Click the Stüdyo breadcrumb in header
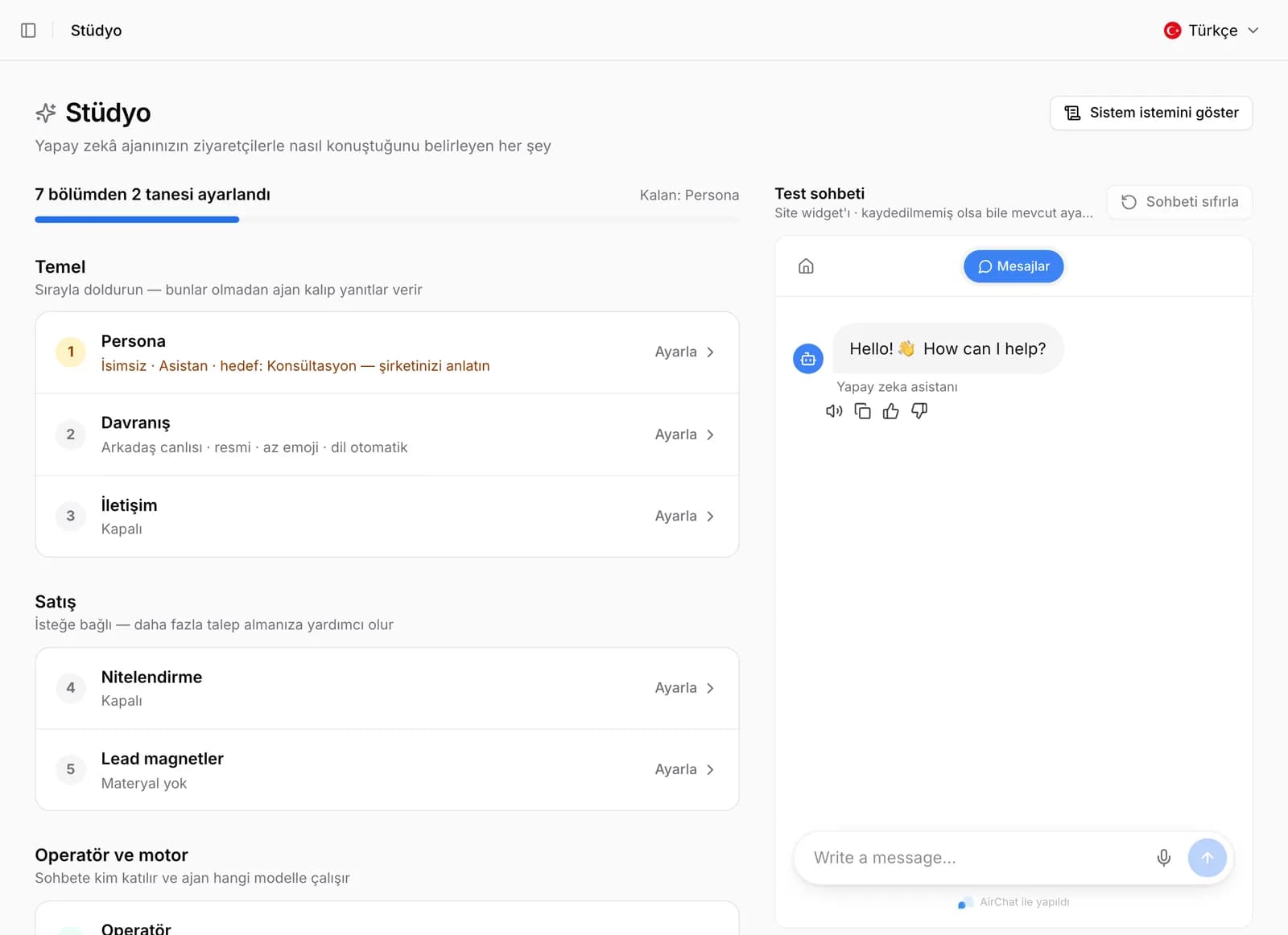Screen dimensions: 1288x935 [96, 31]
